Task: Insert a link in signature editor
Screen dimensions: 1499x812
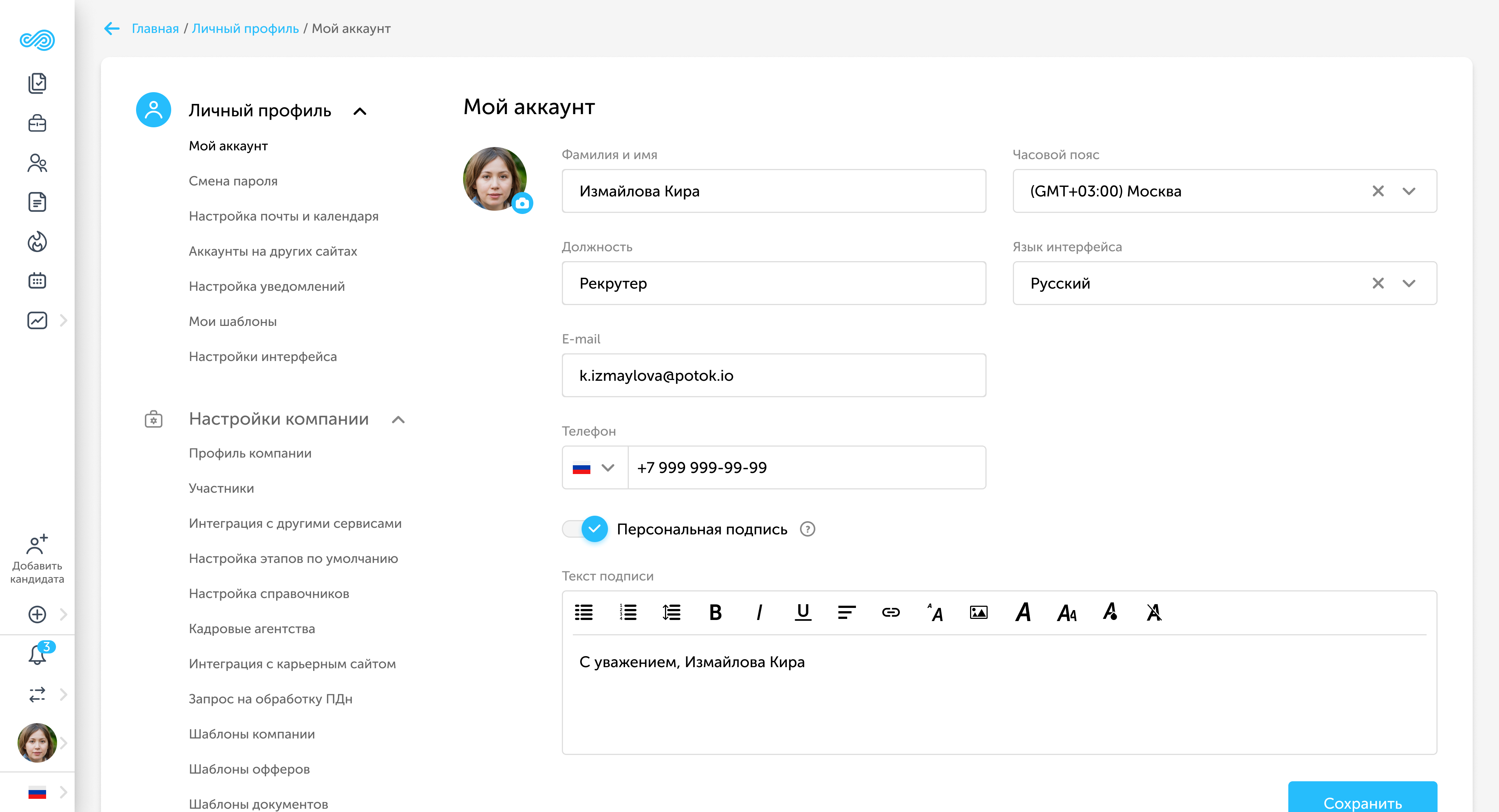Action: [890, 612]
